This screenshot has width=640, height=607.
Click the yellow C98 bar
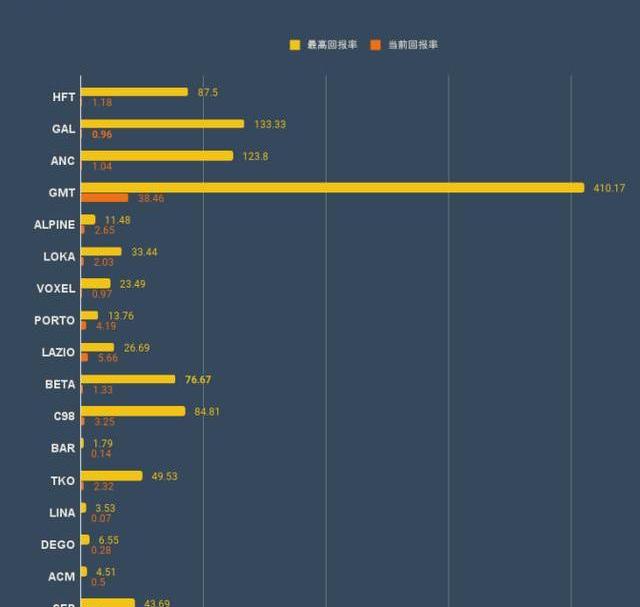pos(133,411)
